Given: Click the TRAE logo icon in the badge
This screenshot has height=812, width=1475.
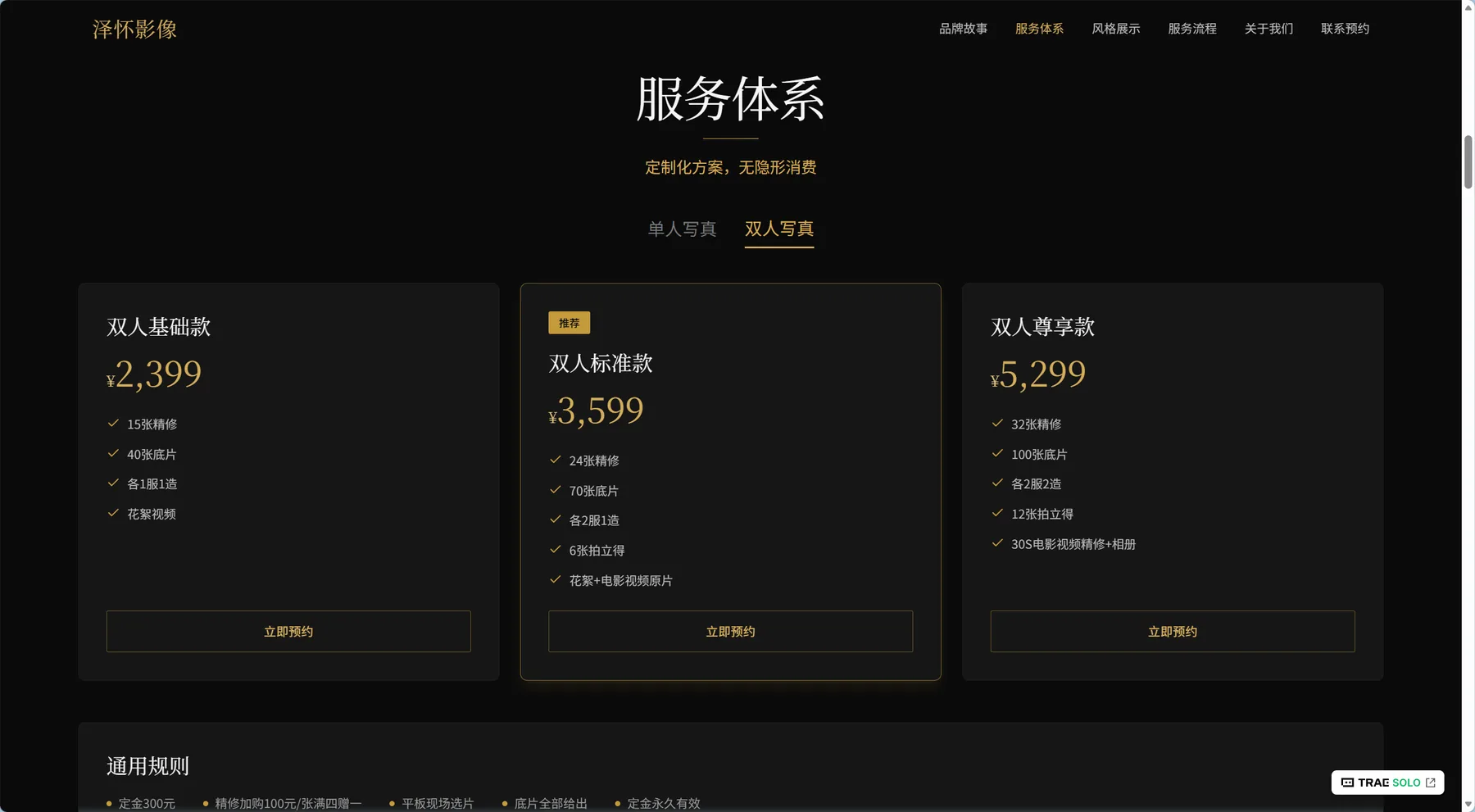Looking at the screenshot, I should click(1347, 783).
